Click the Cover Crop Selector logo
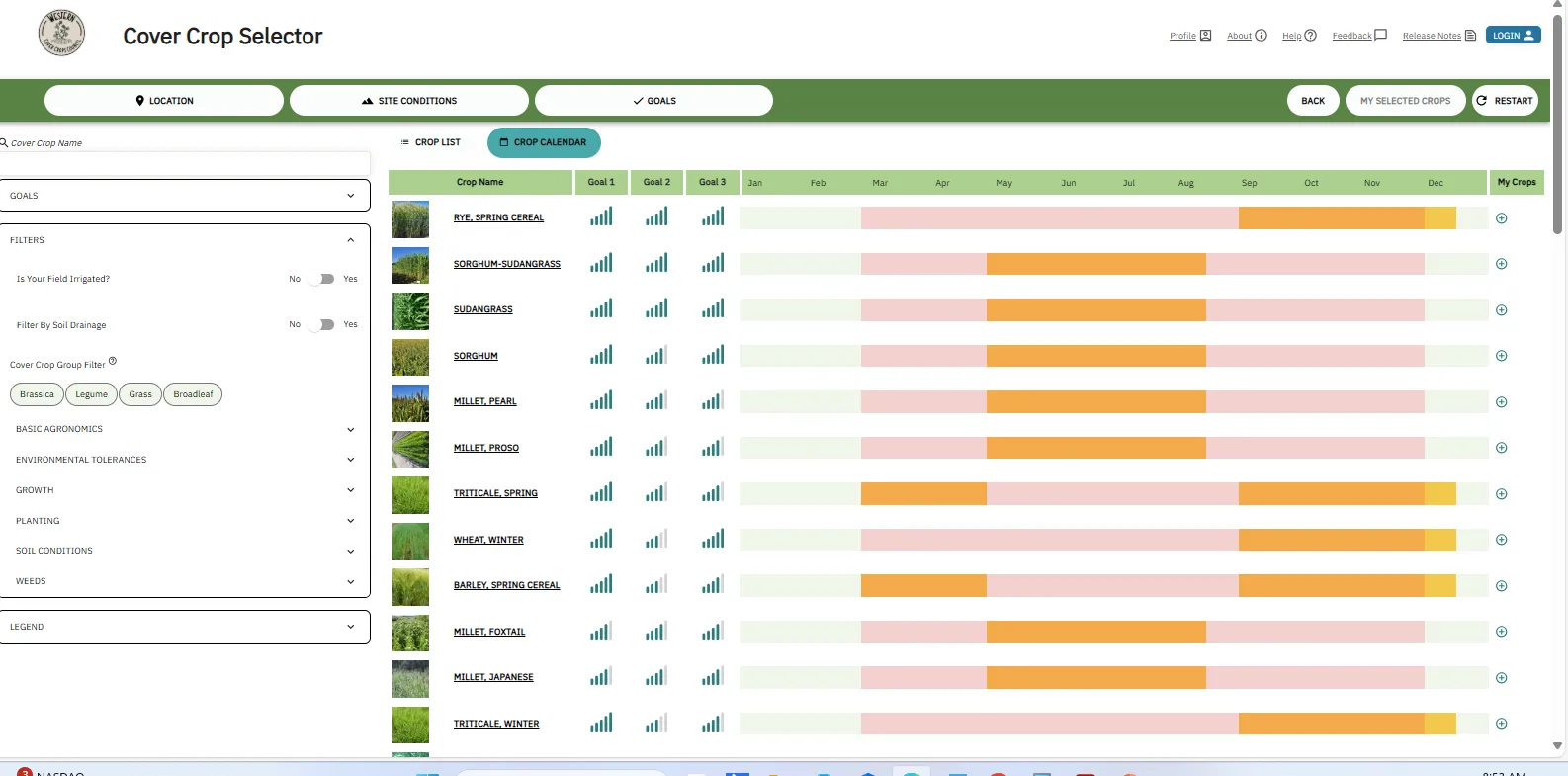 (x=61, y=34)
